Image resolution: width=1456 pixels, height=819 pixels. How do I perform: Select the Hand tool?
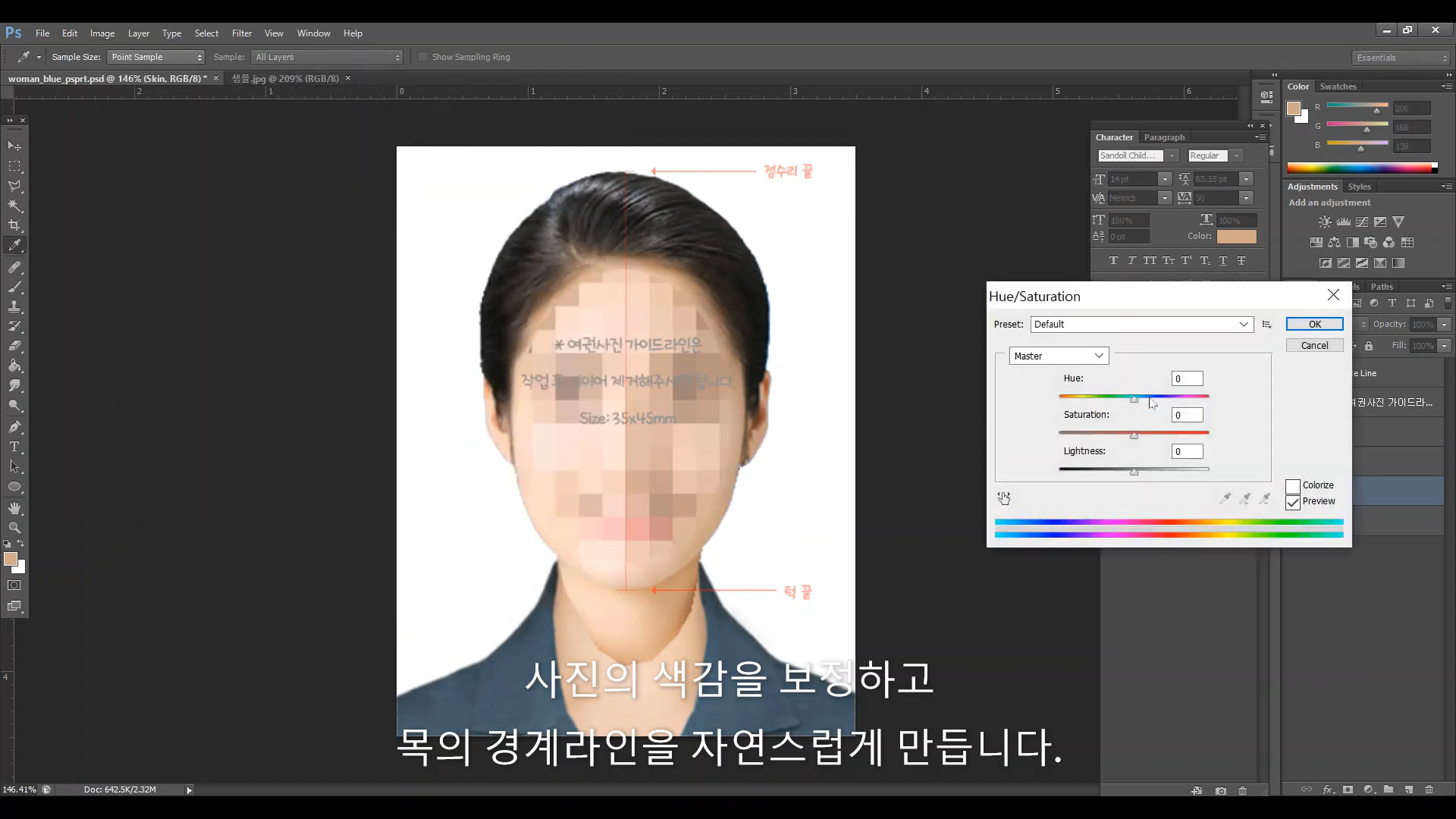click(x=14, y=507)
